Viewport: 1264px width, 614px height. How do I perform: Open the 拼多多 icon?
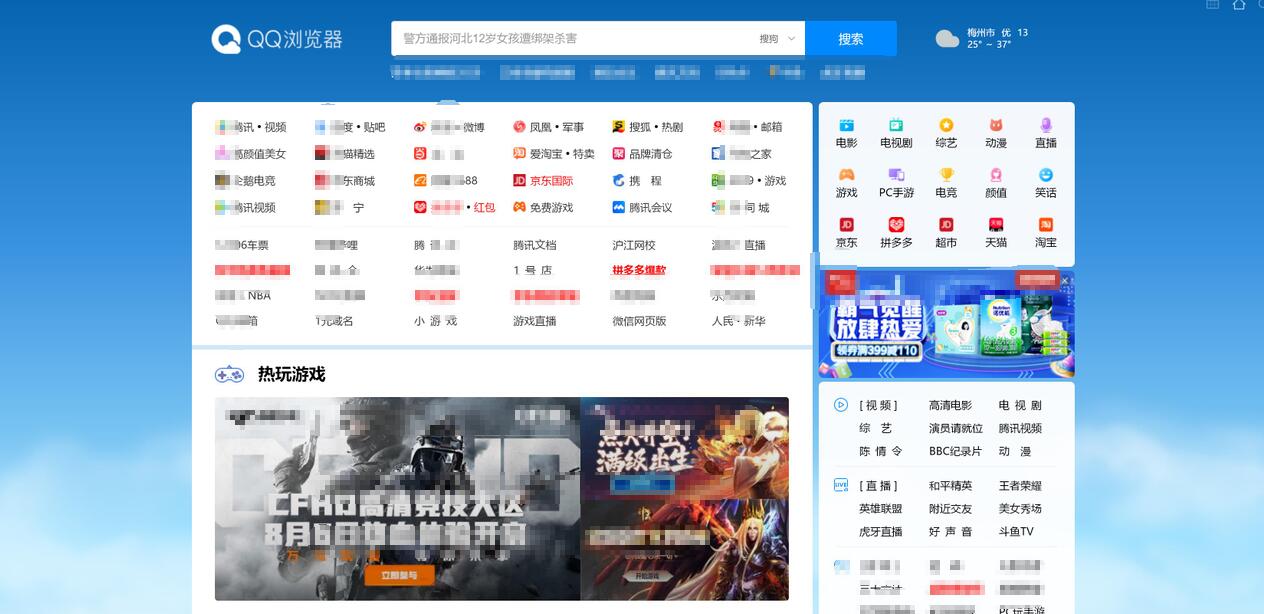click(x=896, y=225)
